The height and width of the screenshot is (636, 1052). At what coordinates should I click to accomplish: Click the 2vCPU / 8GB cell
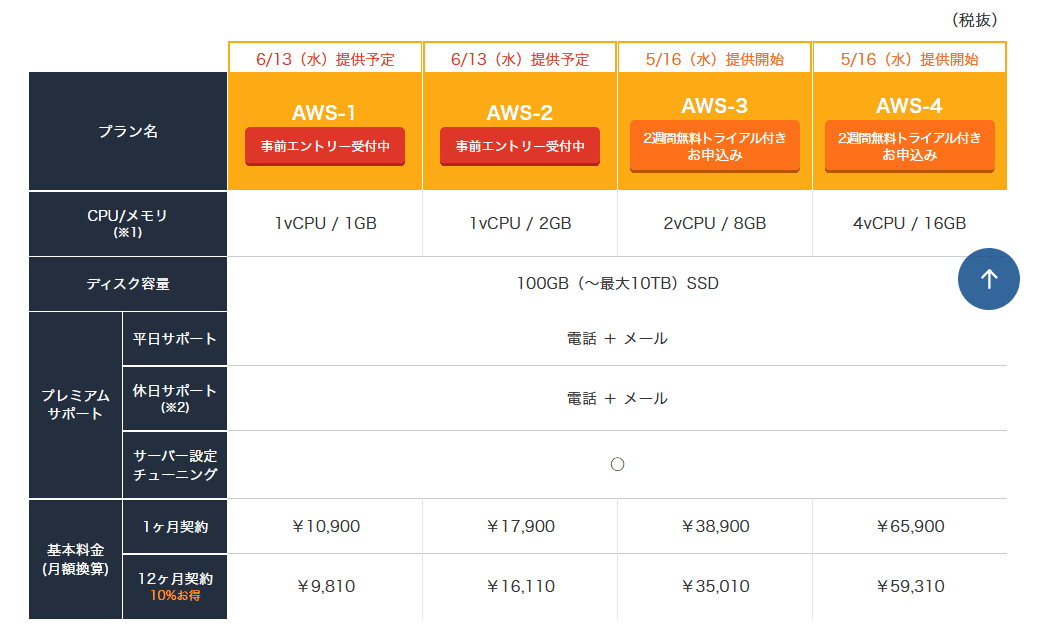tap(715, 223)
